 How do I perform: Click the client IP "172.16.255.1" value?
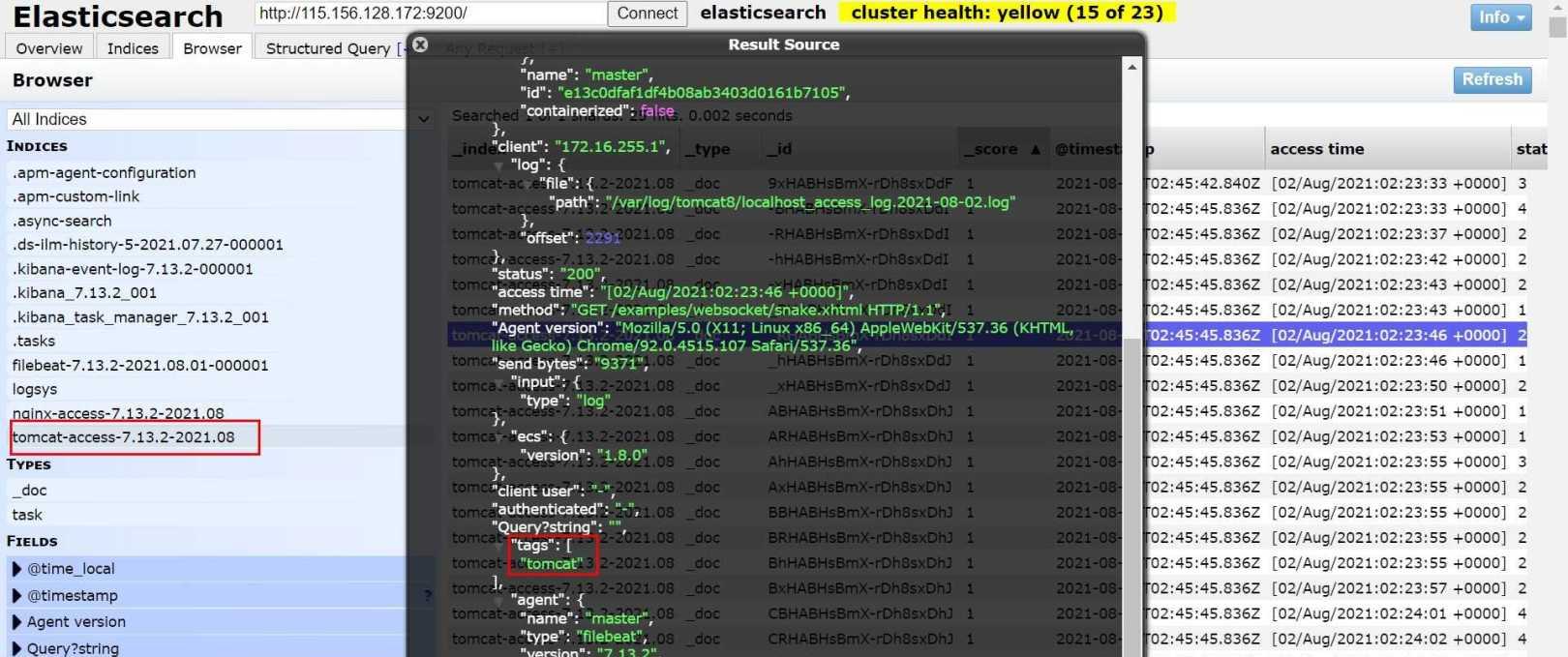[612, 147]
